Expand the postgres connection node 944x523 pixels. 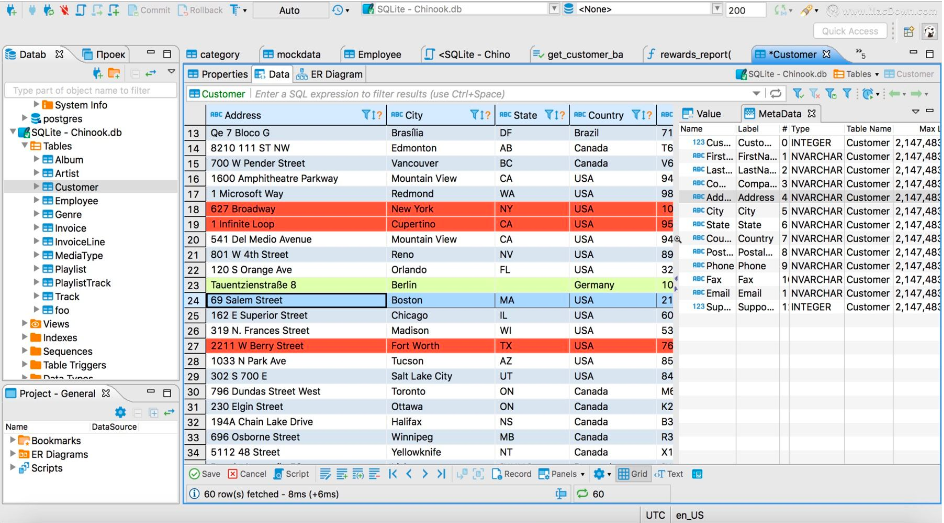click(25, 118)
